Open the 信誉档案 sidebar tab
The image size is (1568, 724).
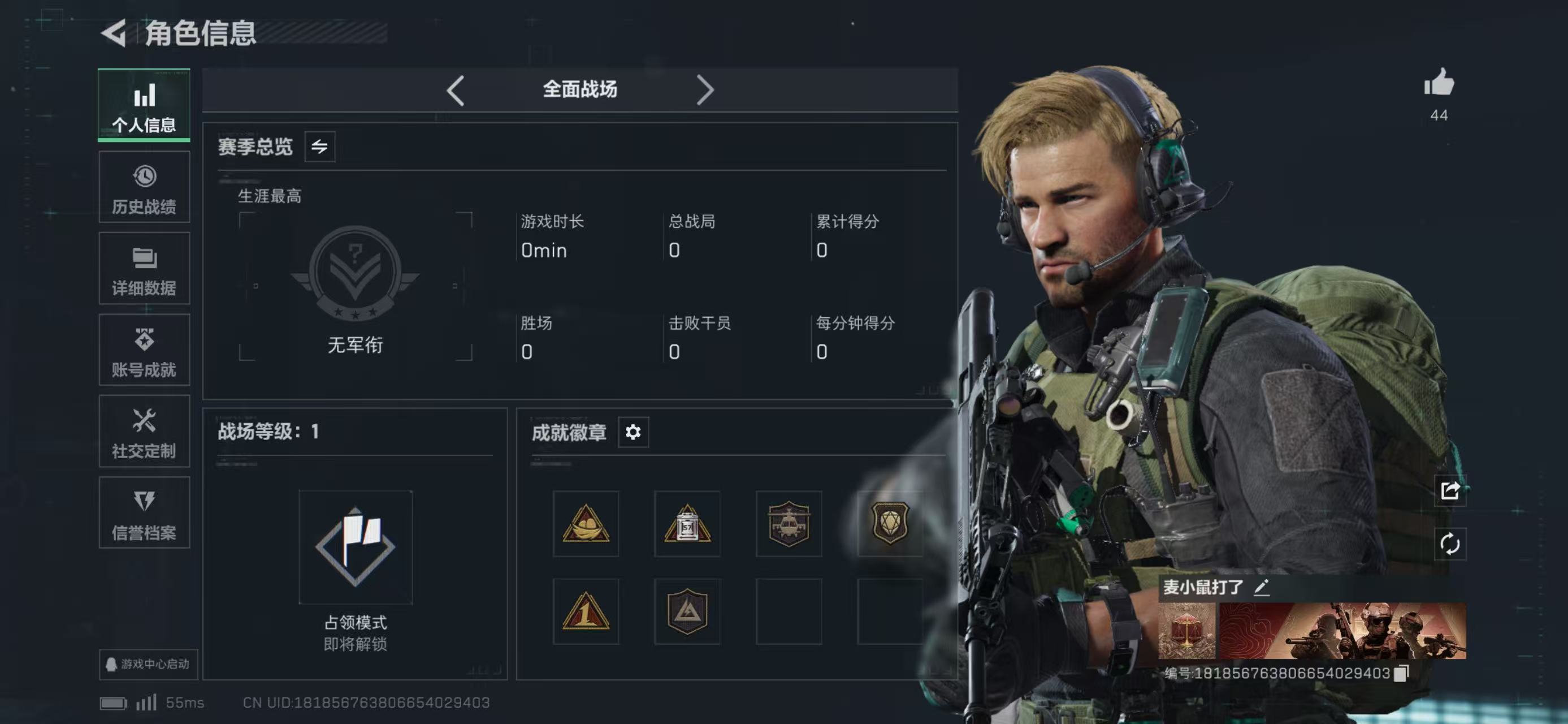click(x=144, y=514)
